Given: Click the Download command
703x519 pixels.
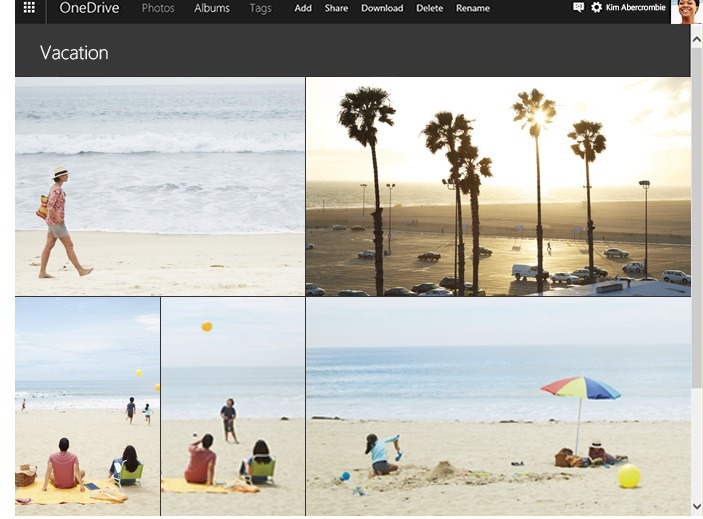Looking at the screenshot, I should [382, 8].
